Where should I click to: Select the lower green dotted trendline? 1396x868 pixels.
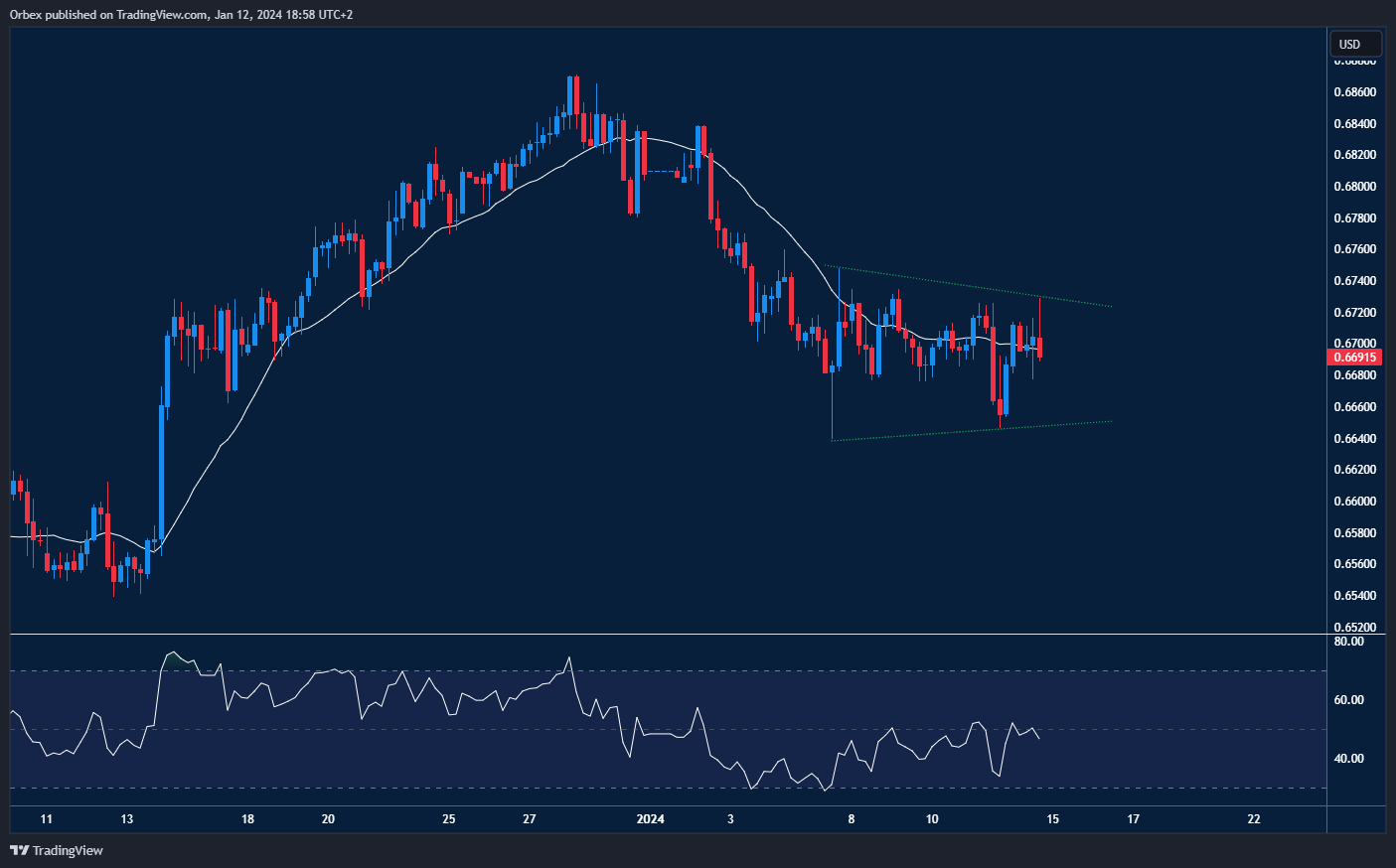click(x=954, y=433)
